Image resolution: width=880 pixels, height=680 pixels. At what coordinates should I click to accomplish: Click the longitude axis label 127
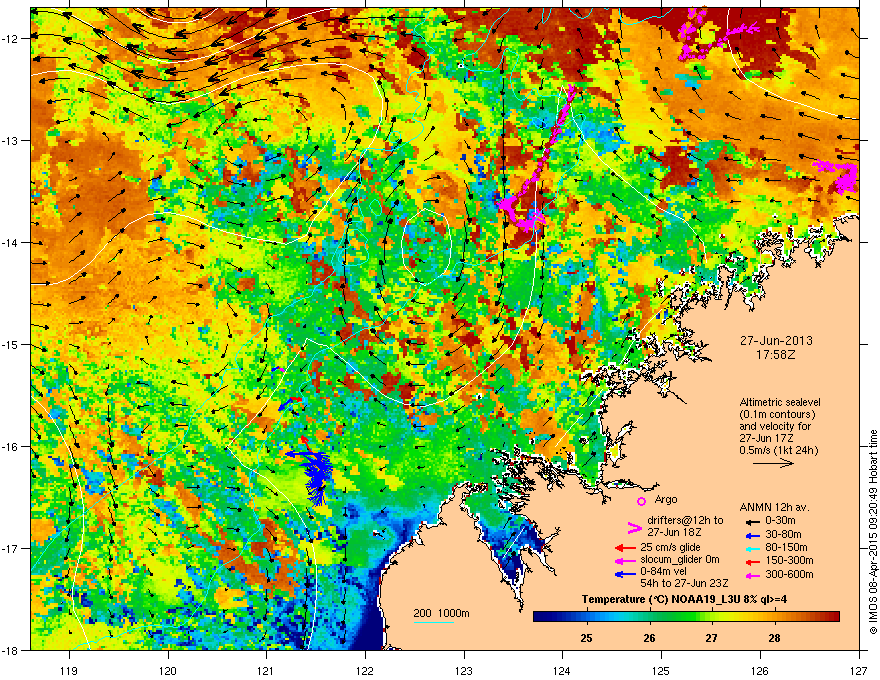[859, 670]
